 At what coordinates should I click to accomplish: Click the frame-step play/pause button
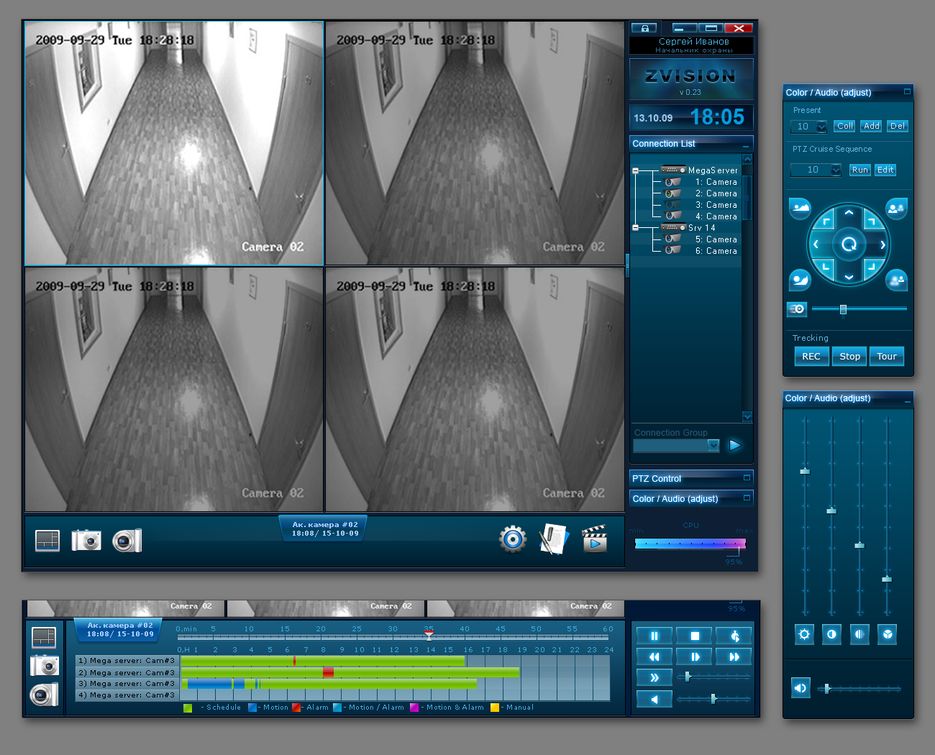coord(694,657)
